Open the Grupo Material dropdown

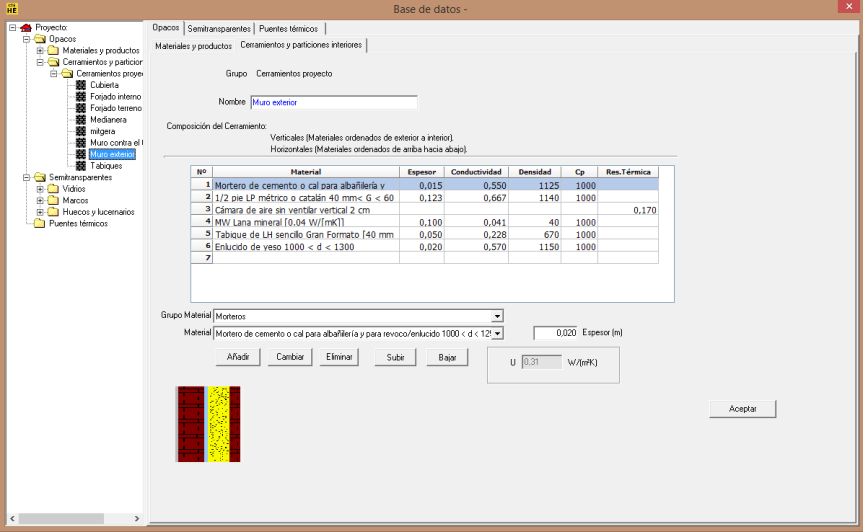496,316
